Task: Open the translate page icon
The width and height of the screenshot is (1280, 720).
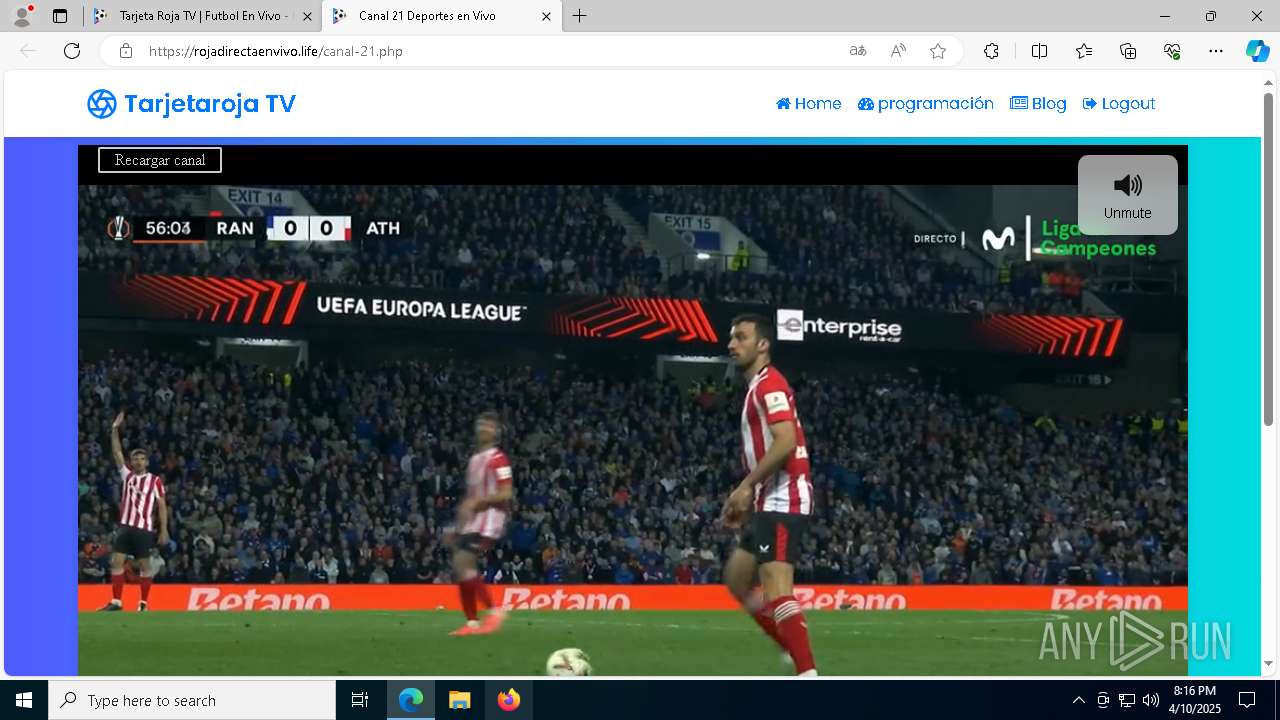Action: coord(858,51)
